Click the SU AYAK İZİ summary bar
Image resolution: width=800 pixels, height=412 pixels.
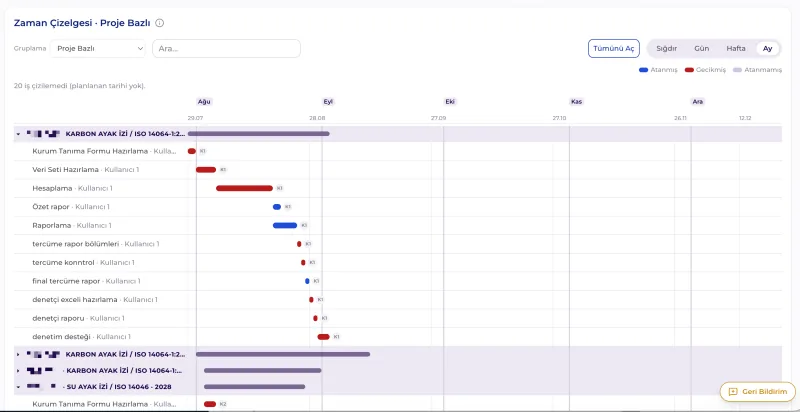[255, 387]
